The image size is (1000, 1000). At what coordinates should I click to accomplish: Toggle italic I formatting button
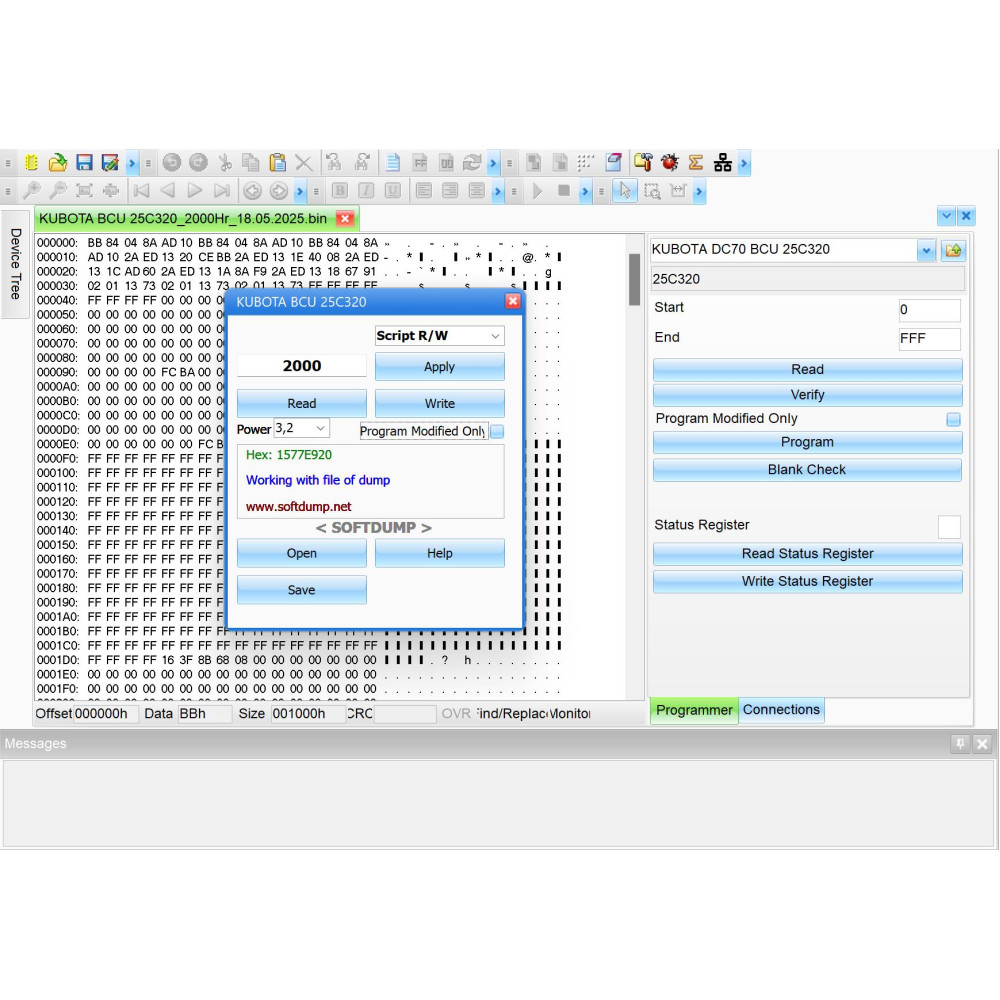tap(366, 190)
